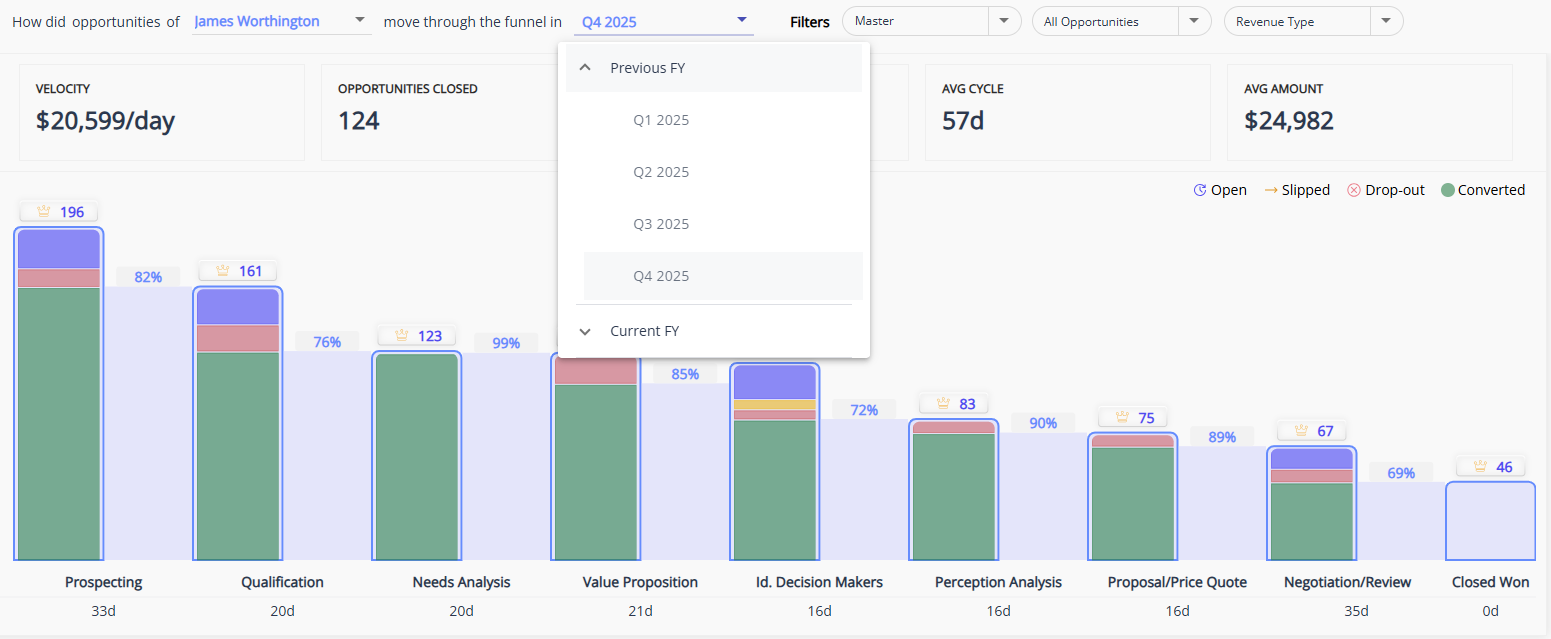
Task: Click crown icon next to 83 count
Action: click(x=942, y=404)
